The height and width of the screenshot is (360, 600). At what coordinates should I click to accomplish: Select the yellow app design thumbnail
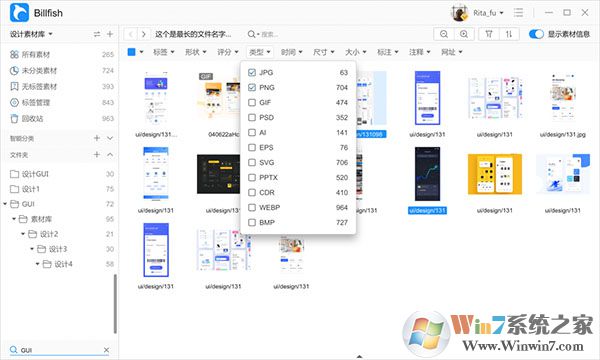tap(495, 174)
